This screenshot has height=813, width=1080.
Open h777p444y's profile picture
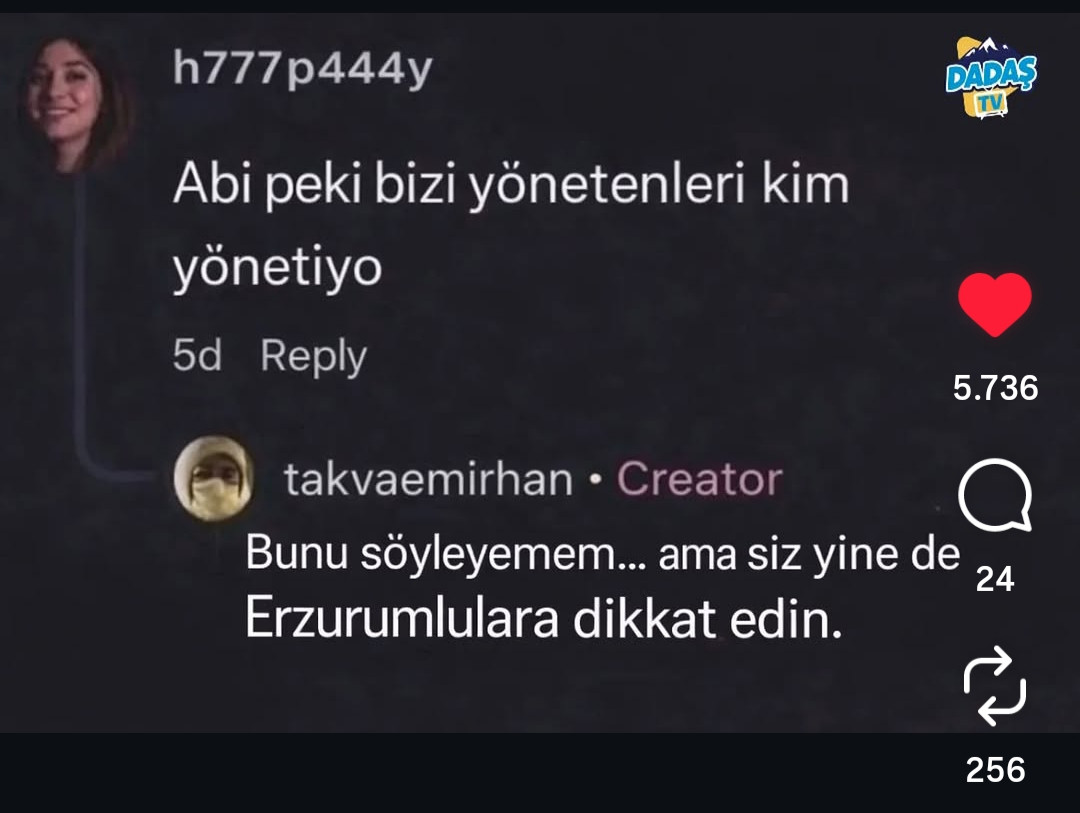77,103
